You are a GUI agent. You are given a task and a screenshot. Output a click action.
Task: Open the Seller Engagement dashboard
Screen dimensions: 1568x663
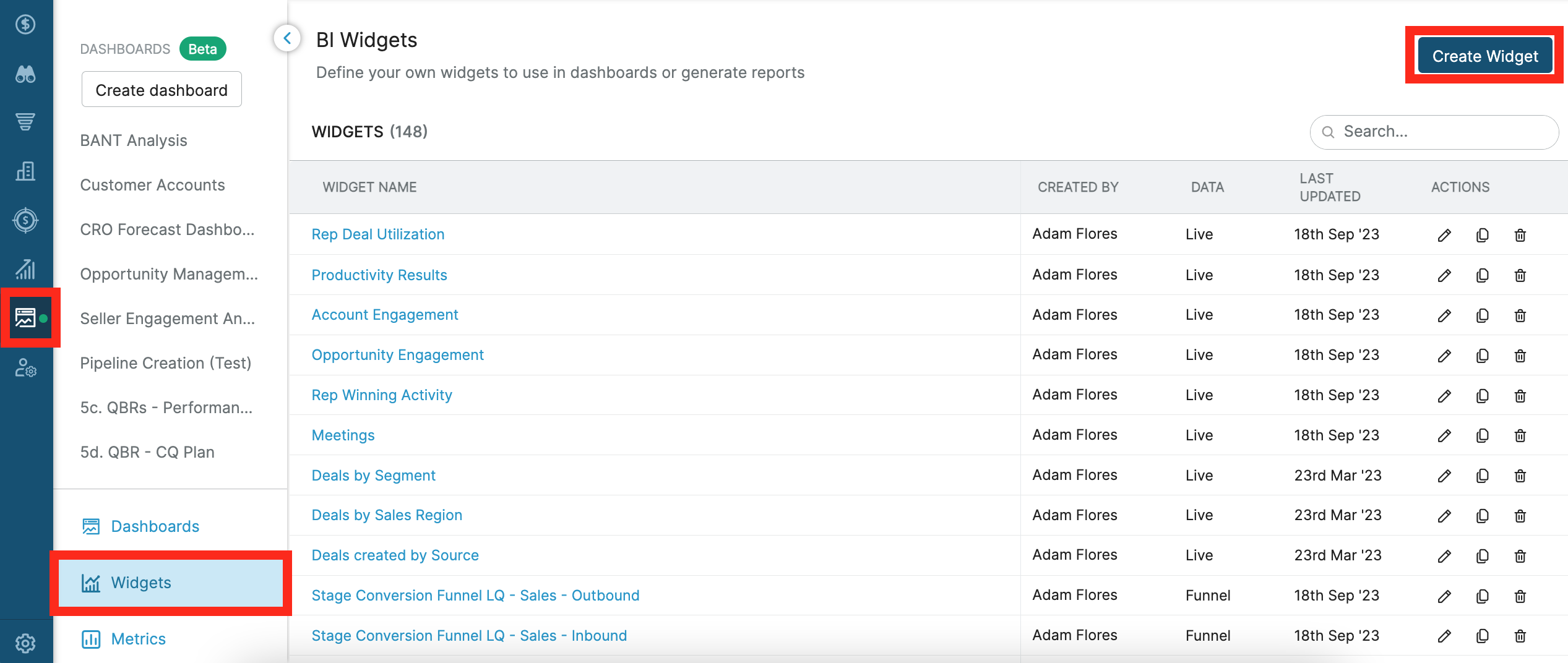pos(167,319)
